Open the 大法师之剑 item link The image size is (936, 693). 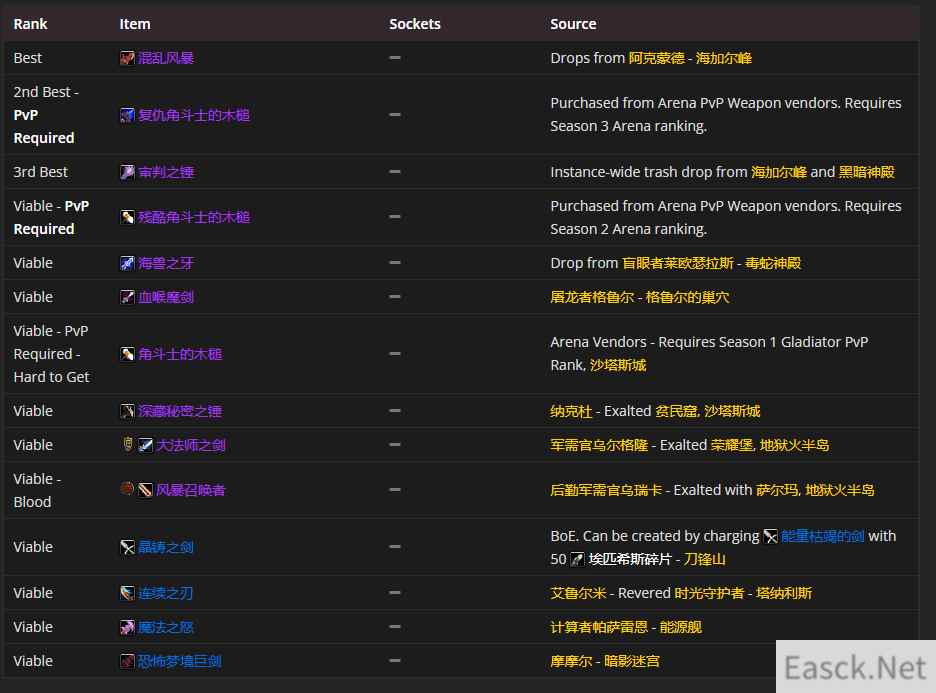point(190,445)
